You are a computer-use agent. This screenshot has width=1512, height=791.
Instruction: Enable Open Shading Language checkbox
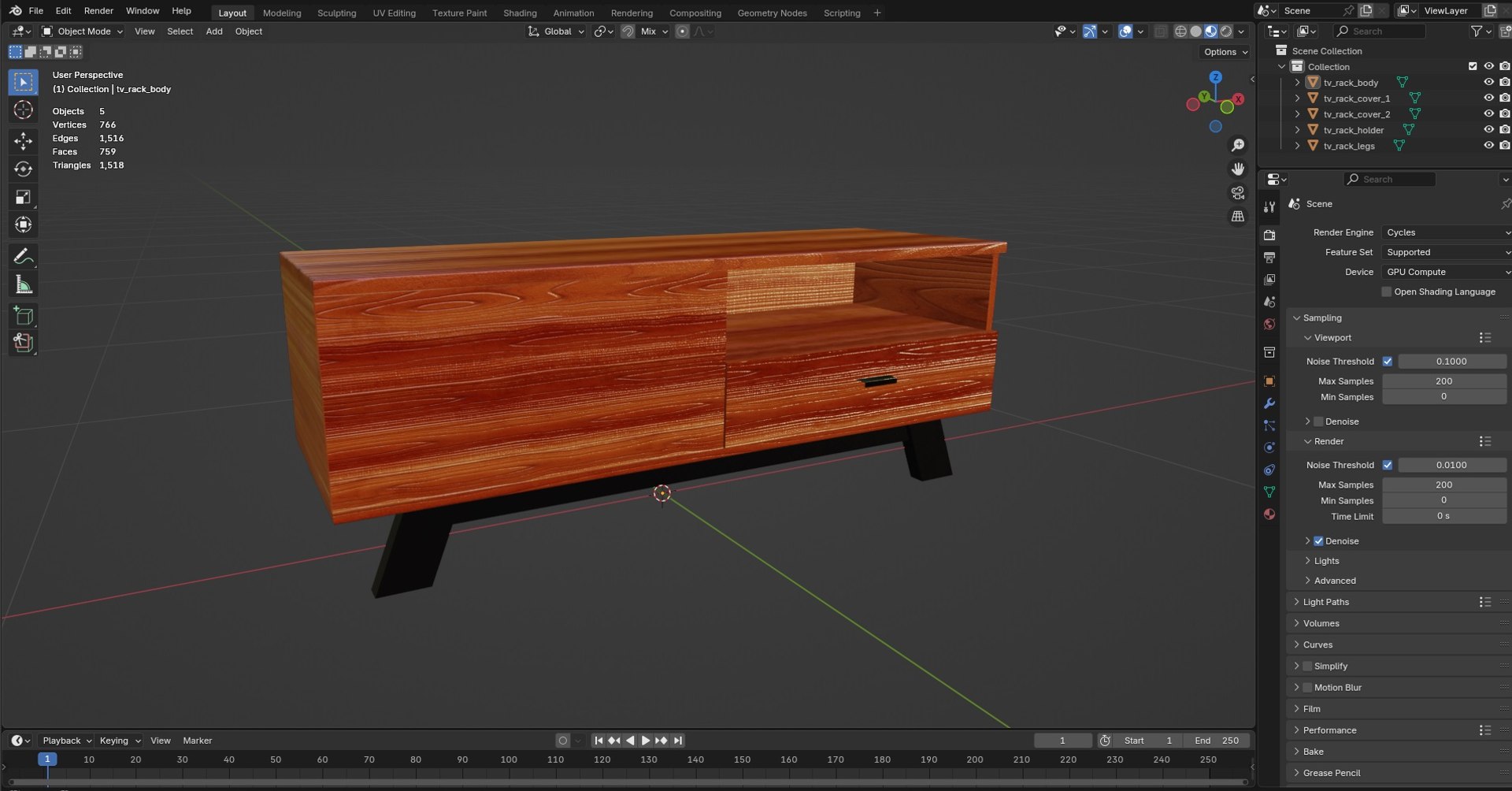point(1387,292)
